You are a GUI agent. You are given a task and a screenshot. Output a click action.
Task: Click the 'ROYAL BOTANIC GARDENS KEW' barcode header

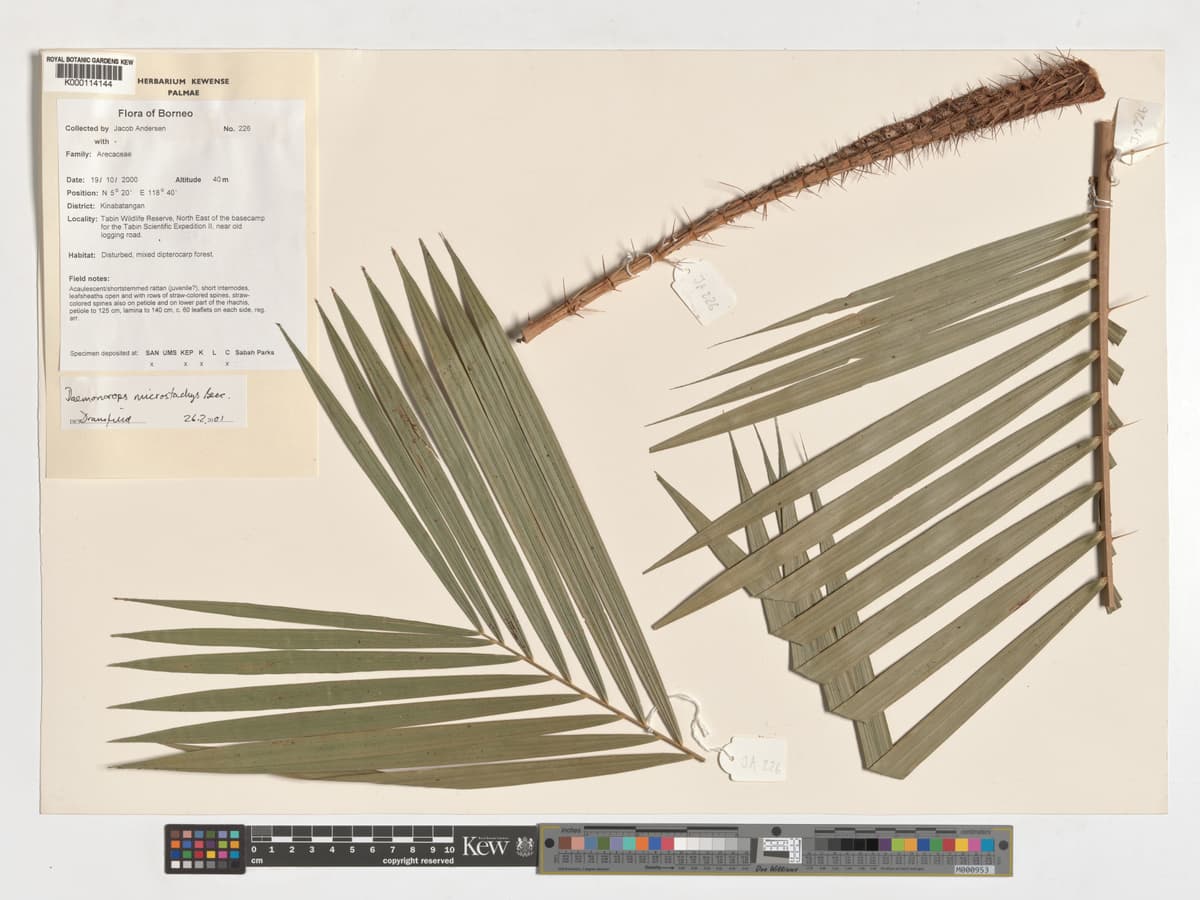90,61
